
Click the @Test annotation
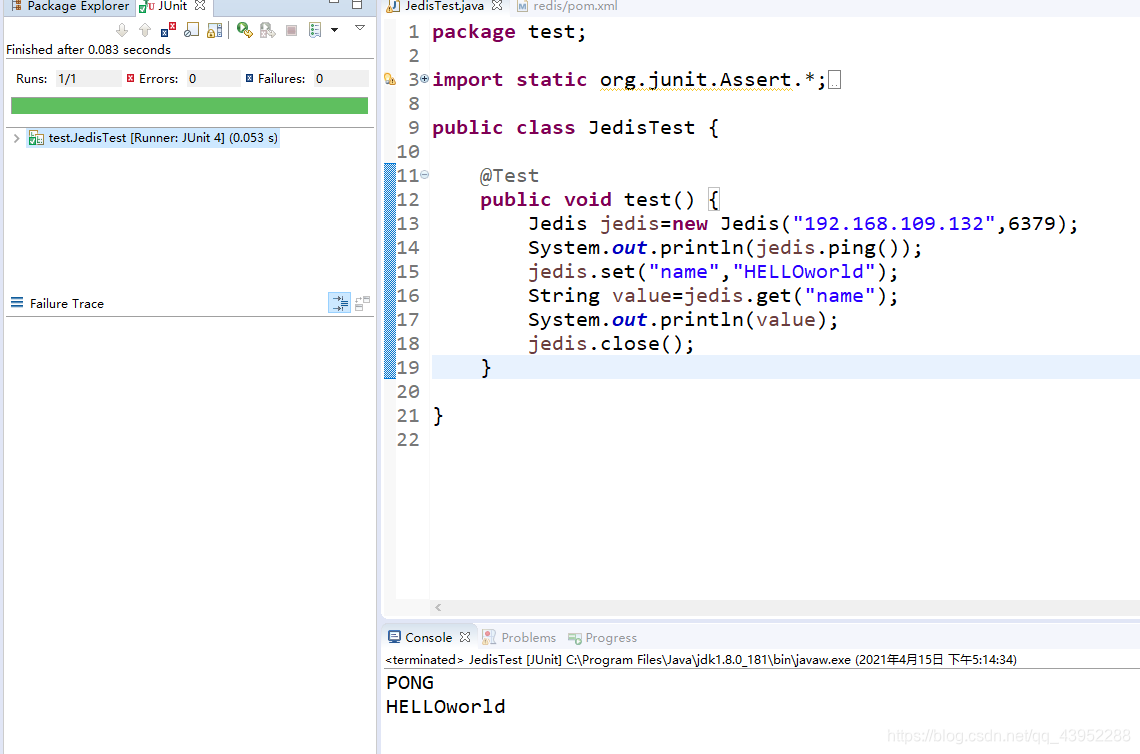[510, 176]
